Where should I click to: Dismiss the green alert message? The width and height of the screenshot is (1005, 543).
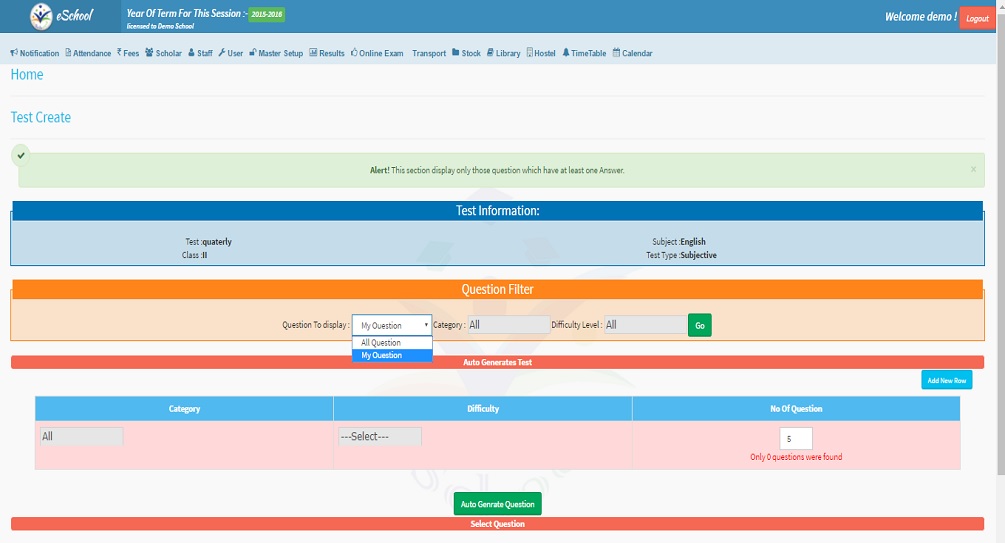(973, 169)
